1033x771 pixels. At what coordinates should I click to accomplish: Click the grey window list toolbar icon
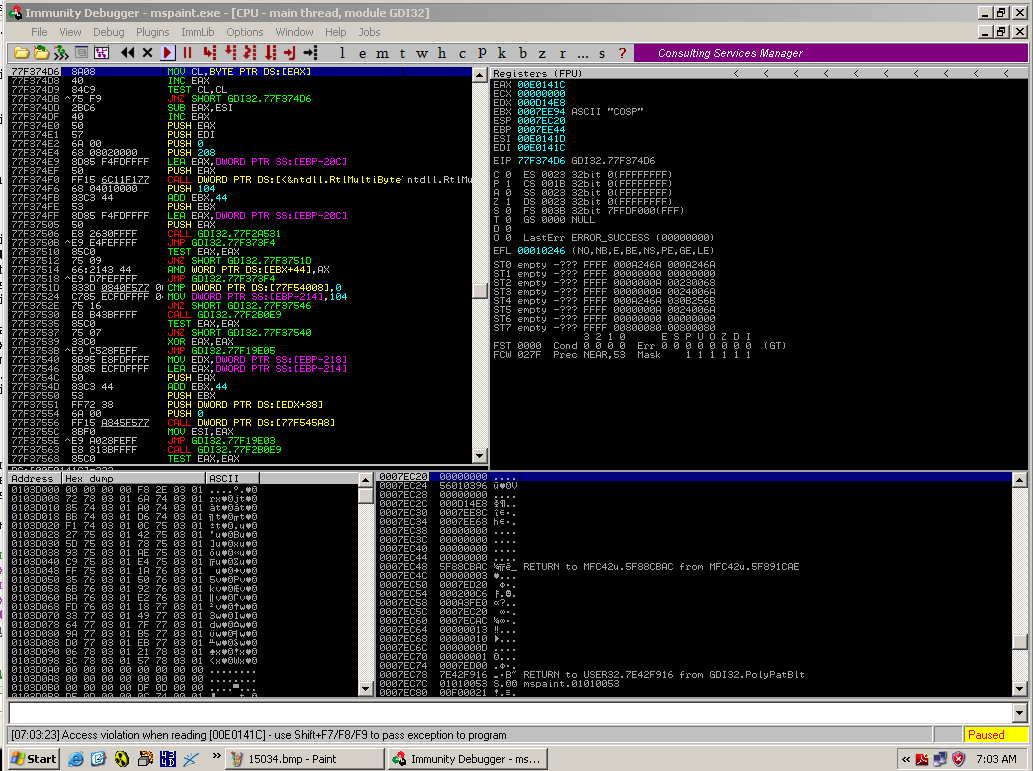pos(81,53)
